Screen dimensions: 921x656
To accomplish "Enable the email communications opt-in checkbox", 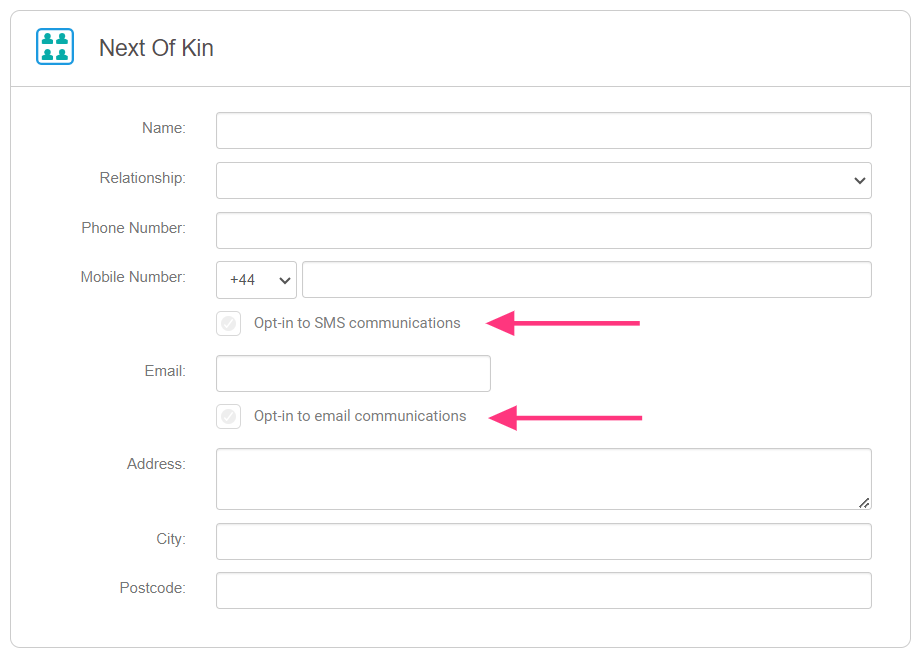I will 229,417.
